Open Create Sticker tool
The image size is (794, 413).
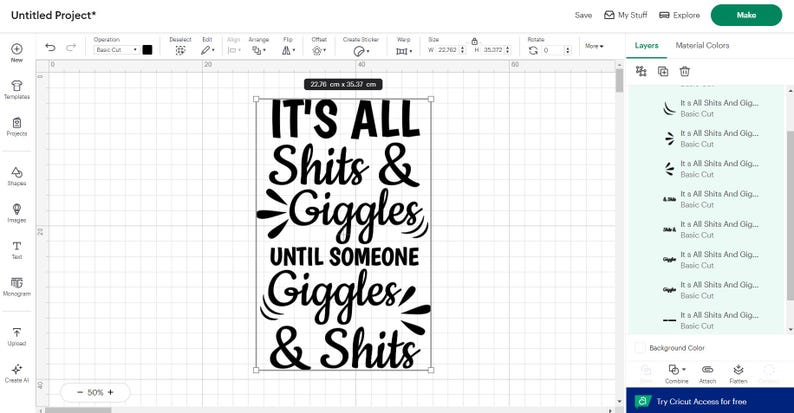[x=361, y=50]
